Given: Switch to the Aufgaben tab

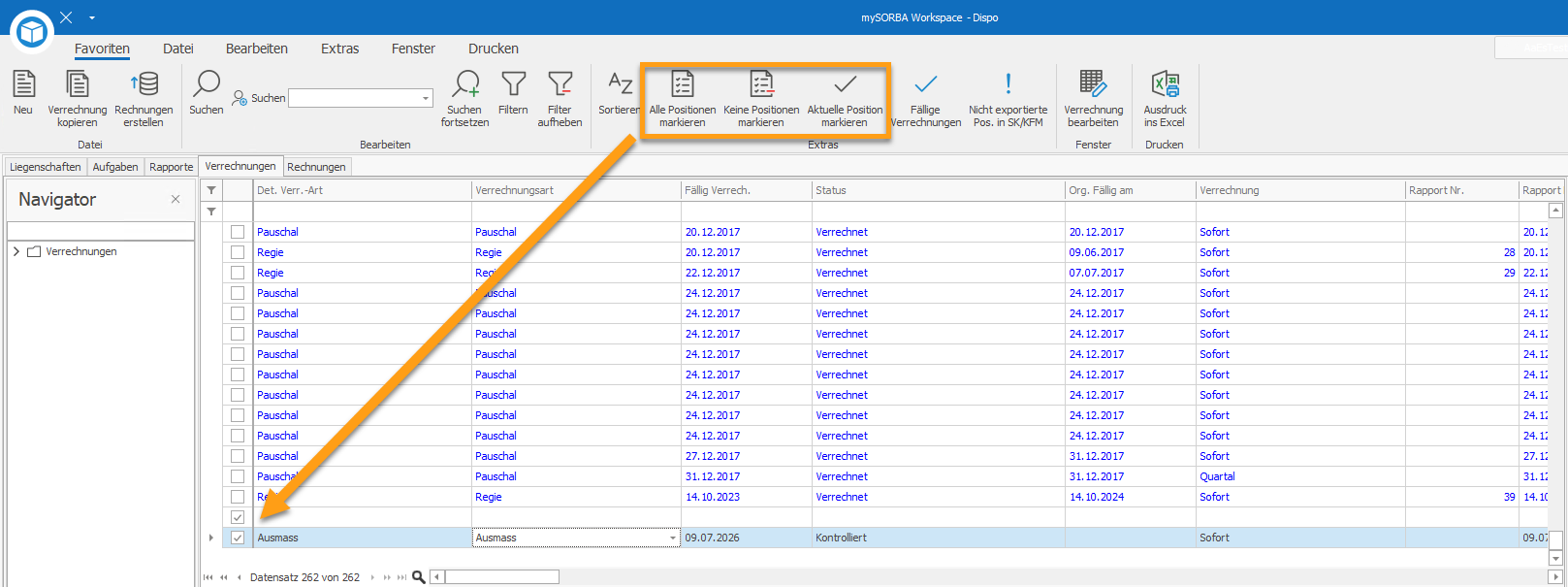Looking at the screenshot, I should [115, 167].
